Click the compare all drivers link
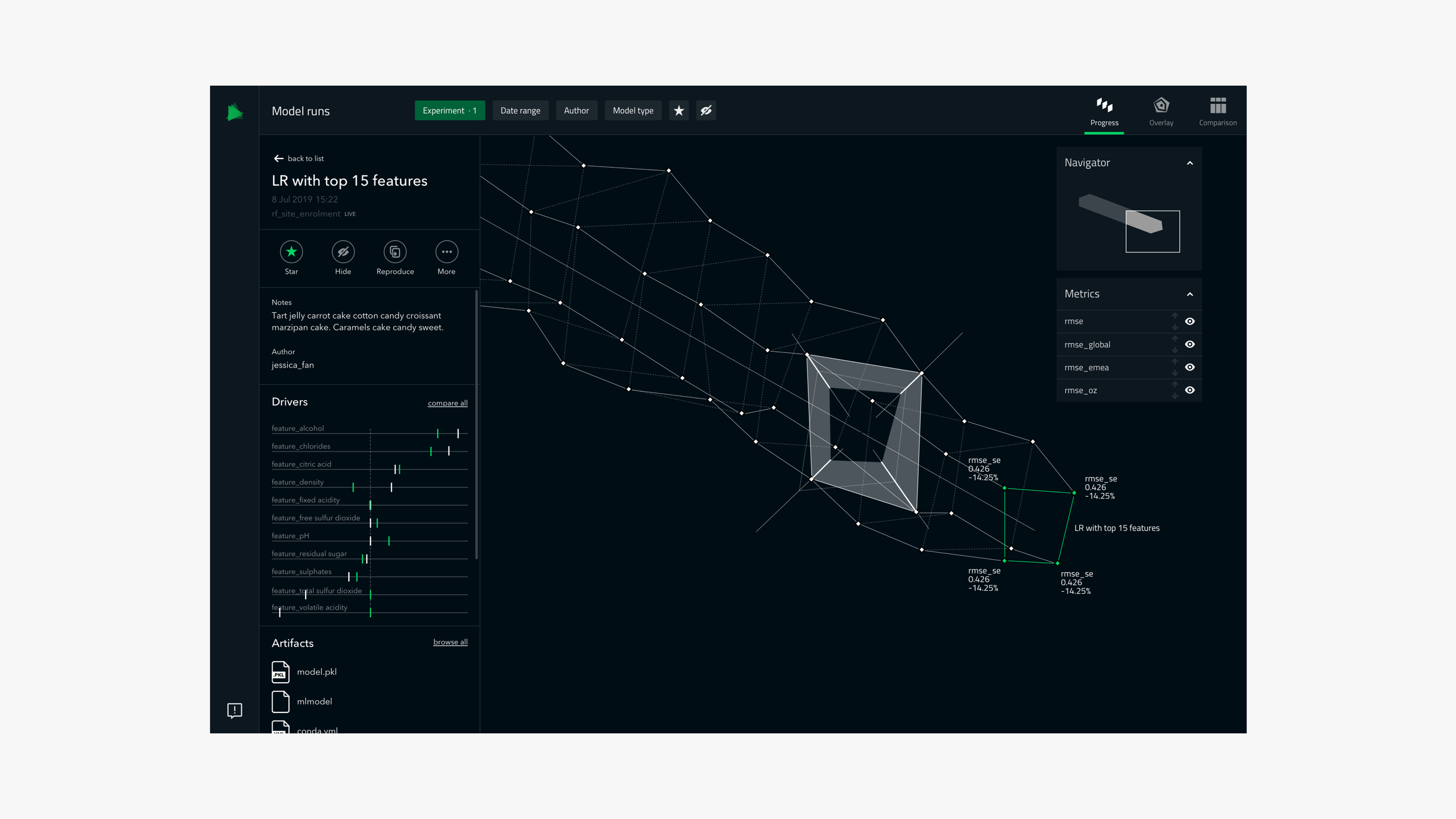 click(447, 403)
